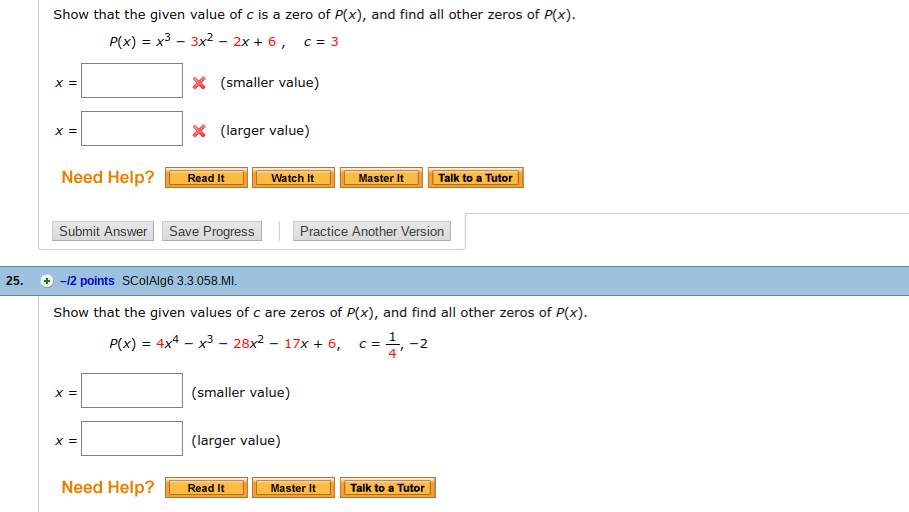Open Master It for question 25
Viewport: 909px width, 512px height.
coord(292,488)
